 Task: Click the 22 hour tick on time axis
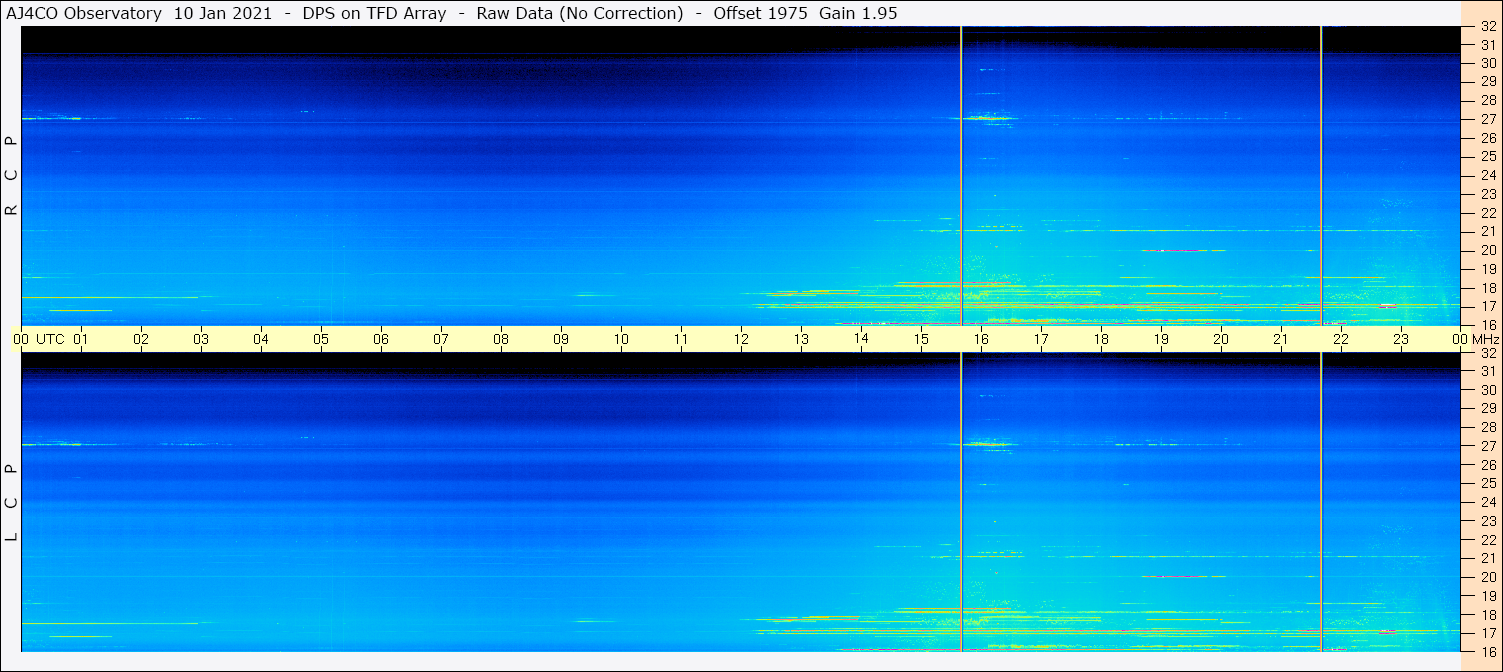point(1341,339)
